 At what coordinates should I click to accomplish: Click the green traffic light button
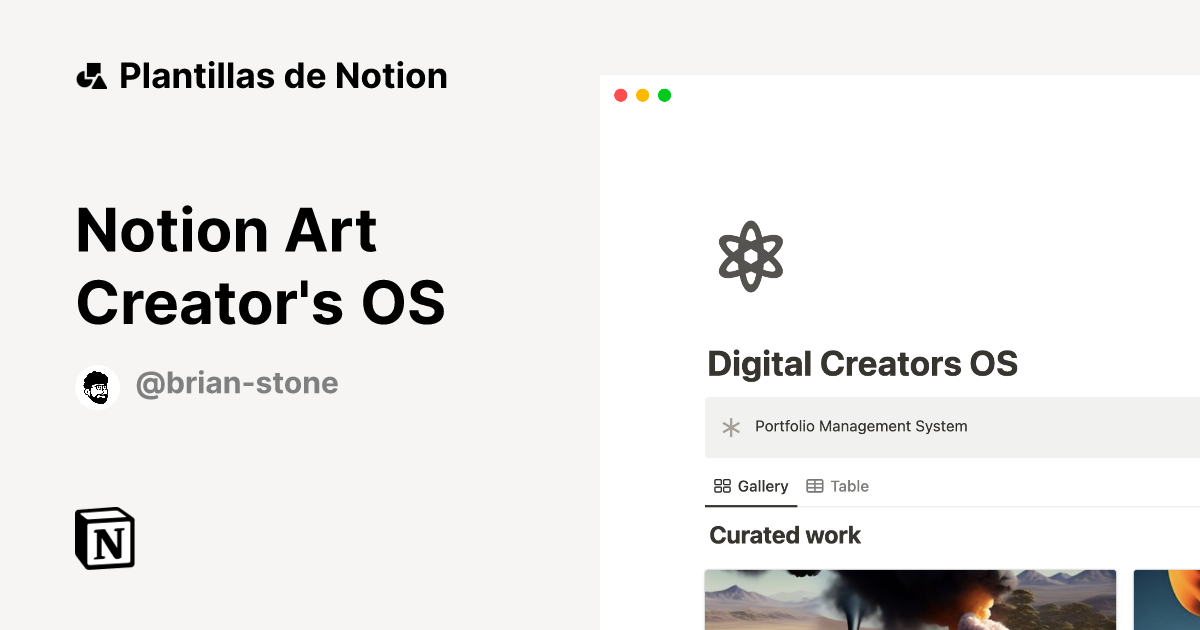[664, 94]
